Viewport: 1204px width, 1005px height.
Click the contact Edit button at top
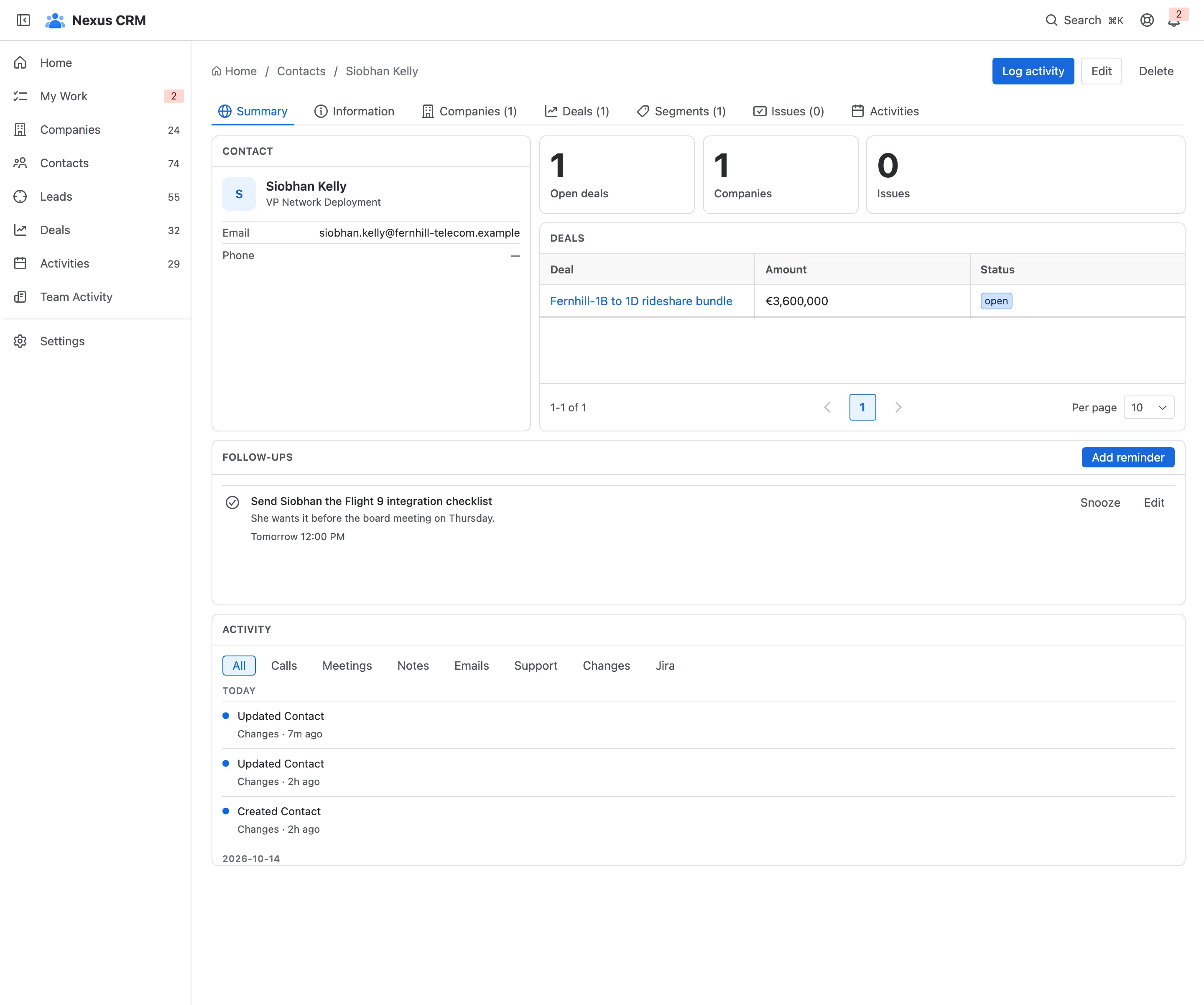[x=1101, y=71]
